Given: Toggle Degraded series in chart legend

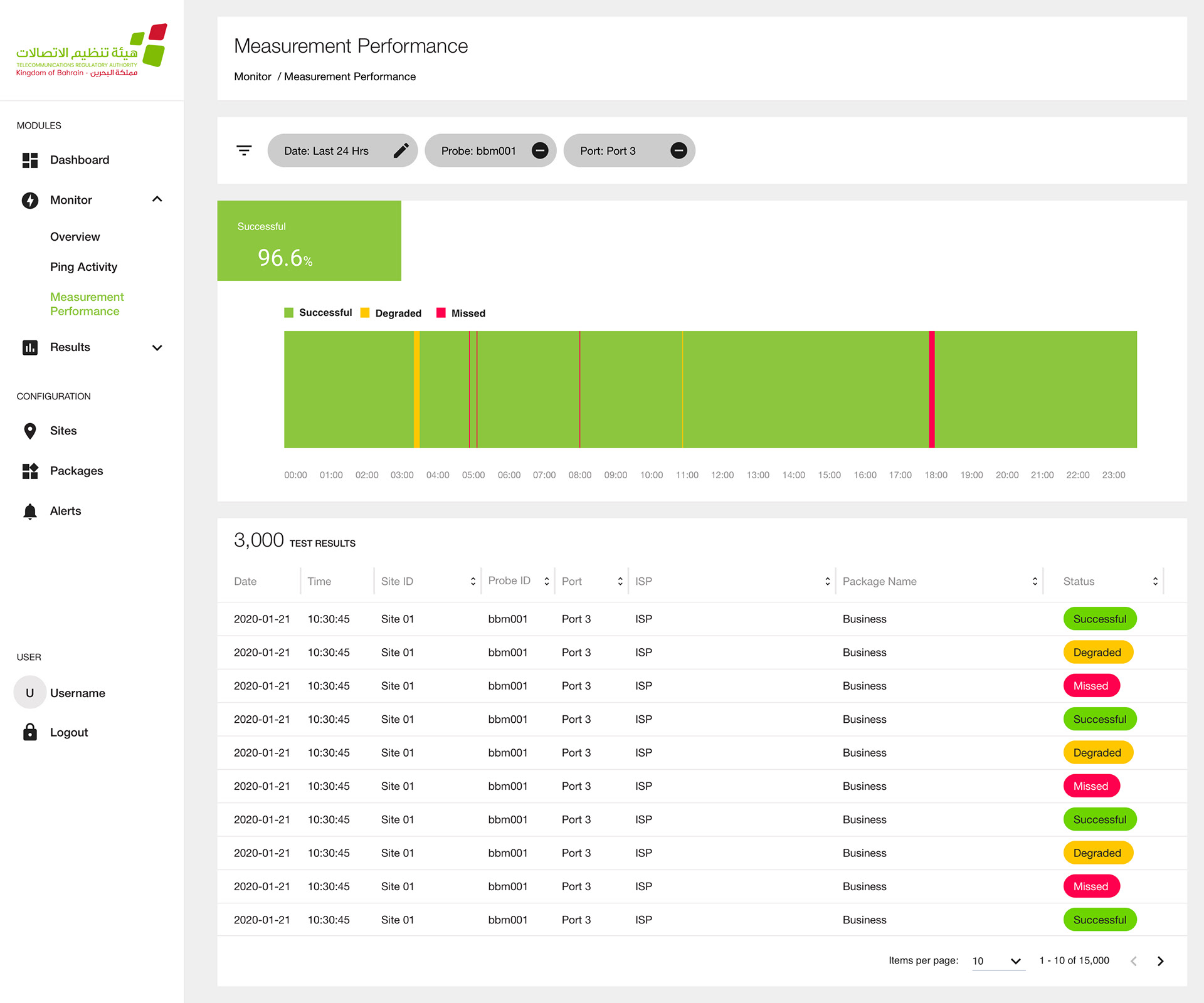Looking at the screenshot, I should click(x=391, y=313).
